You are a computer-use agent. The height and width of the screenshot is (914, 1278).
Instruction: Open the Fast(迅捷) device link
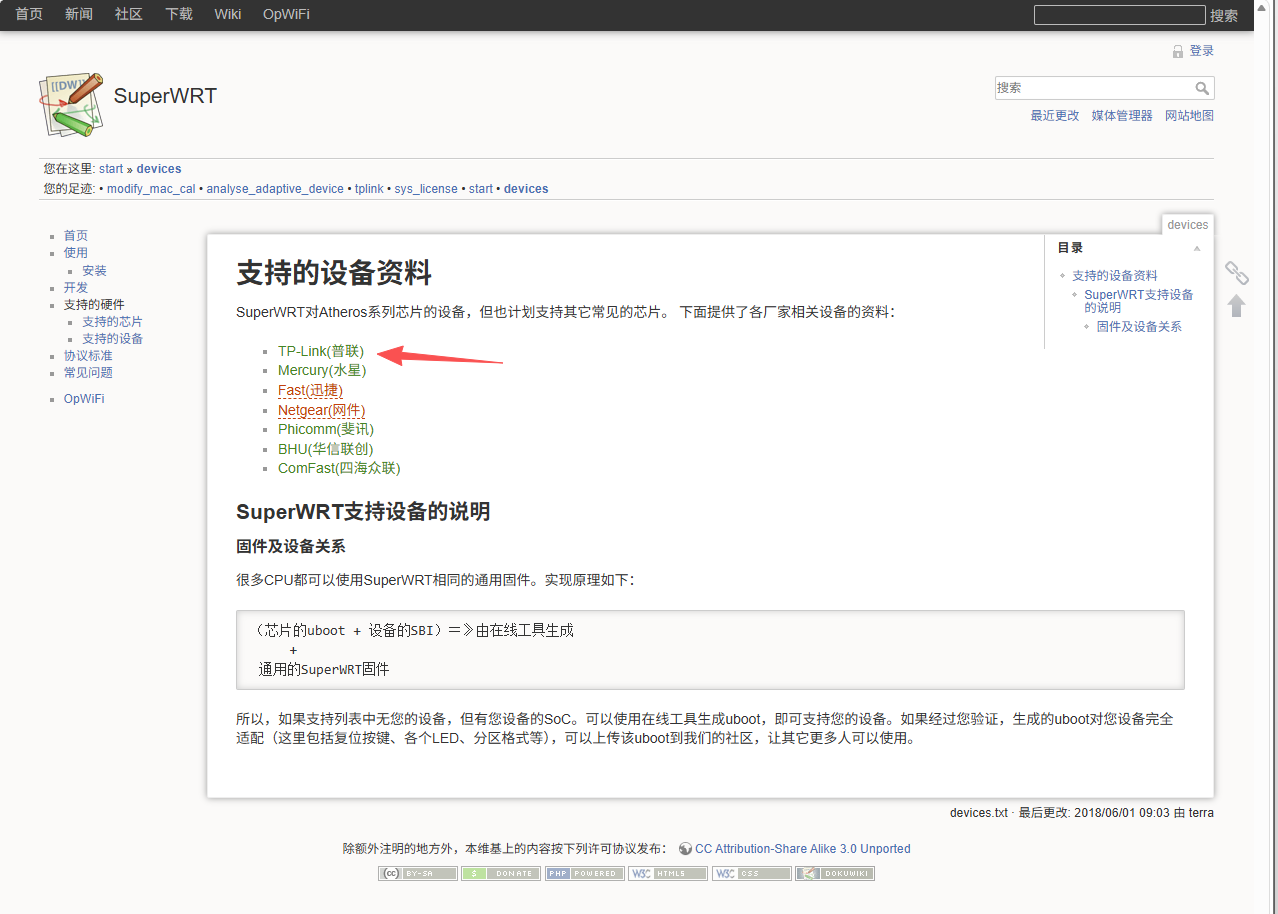click(x=310, y=390)
